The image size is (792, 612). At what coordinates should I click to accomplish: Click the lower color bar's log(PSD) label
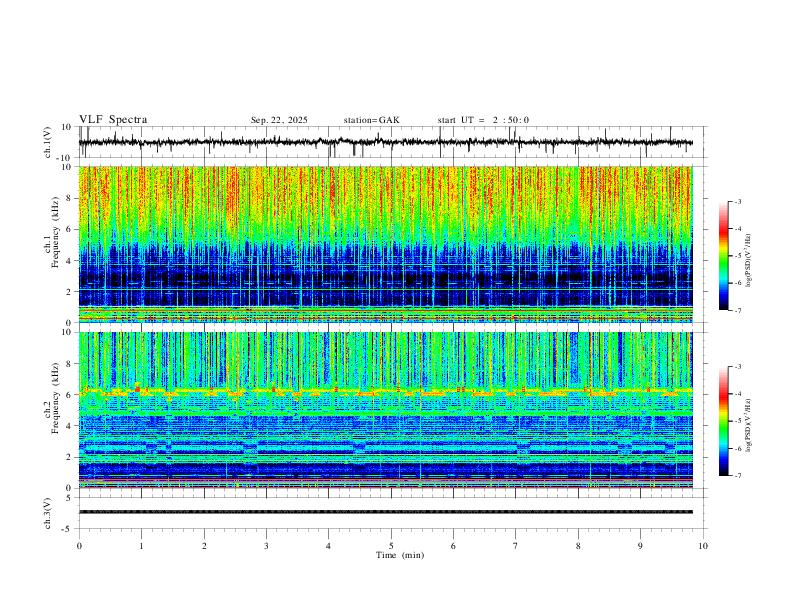click(x=748, y=425)
